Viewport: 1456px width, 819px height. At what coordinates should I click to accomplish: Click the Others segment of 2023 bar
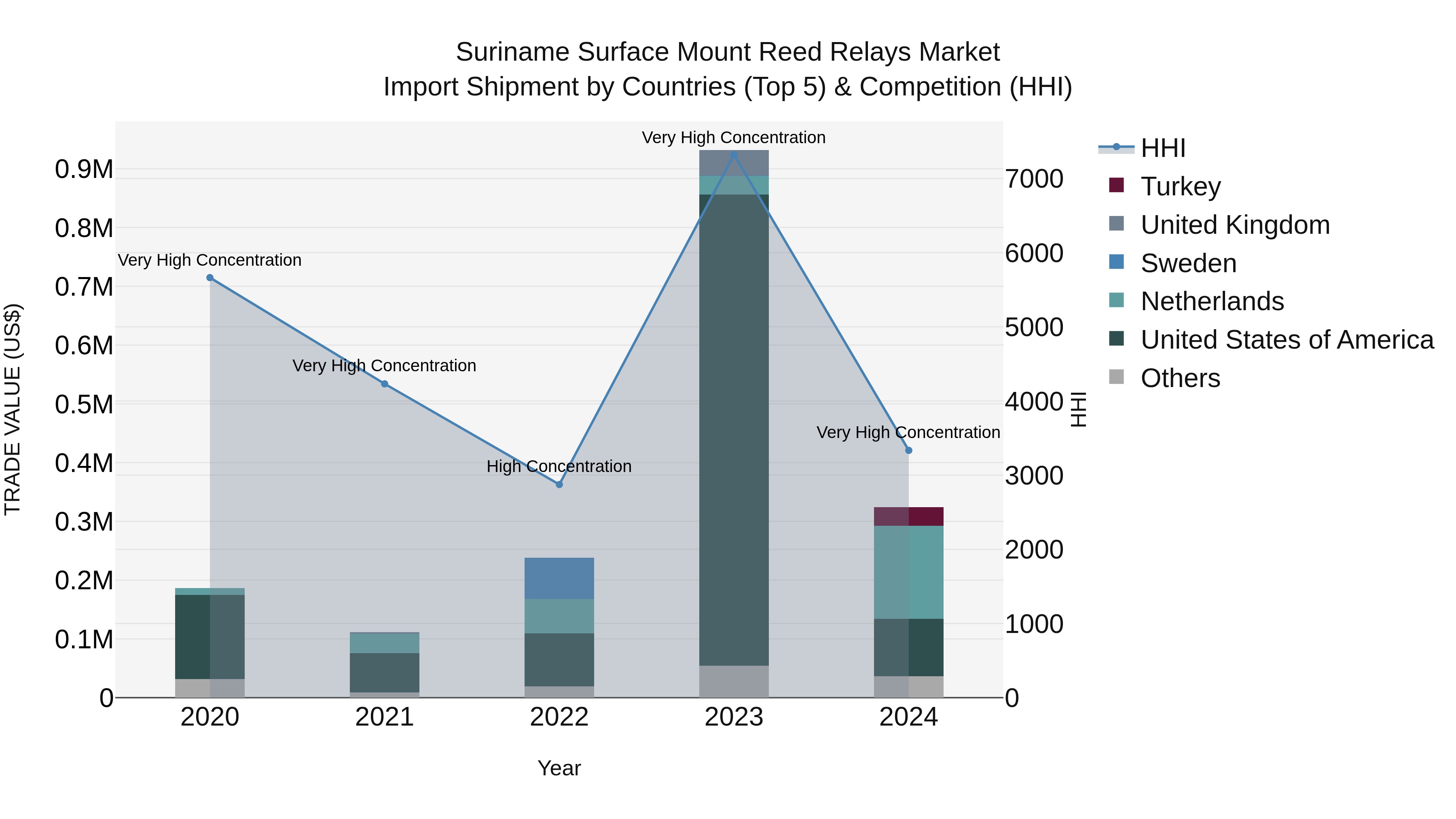tap(734, 681)
